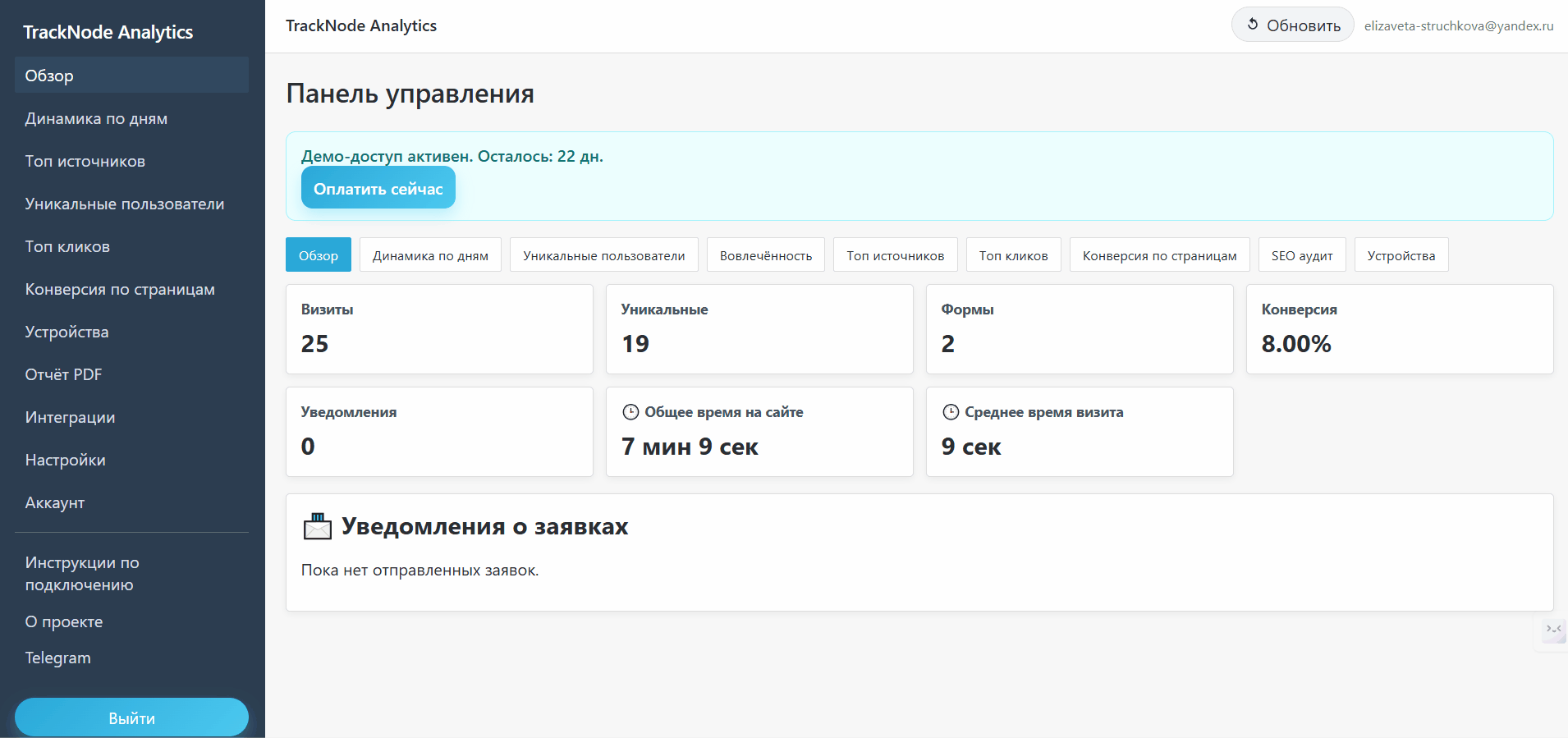Log out using the Выйти button

(x=131, y=717)
